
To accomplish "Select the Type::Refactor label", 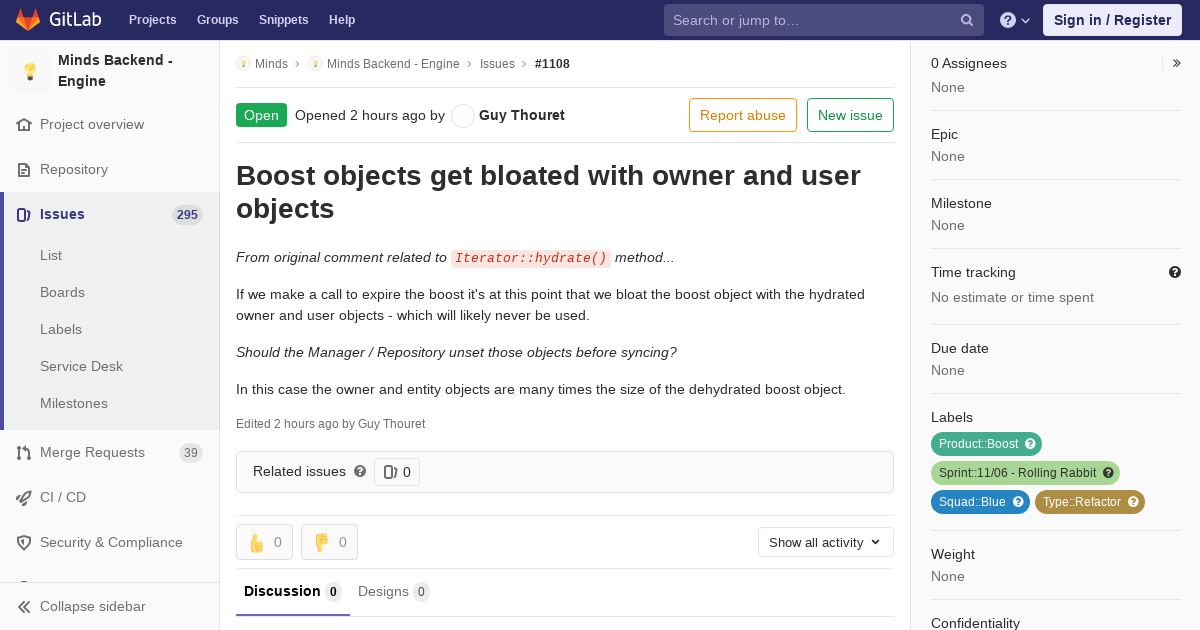I will pos(1081,502).
